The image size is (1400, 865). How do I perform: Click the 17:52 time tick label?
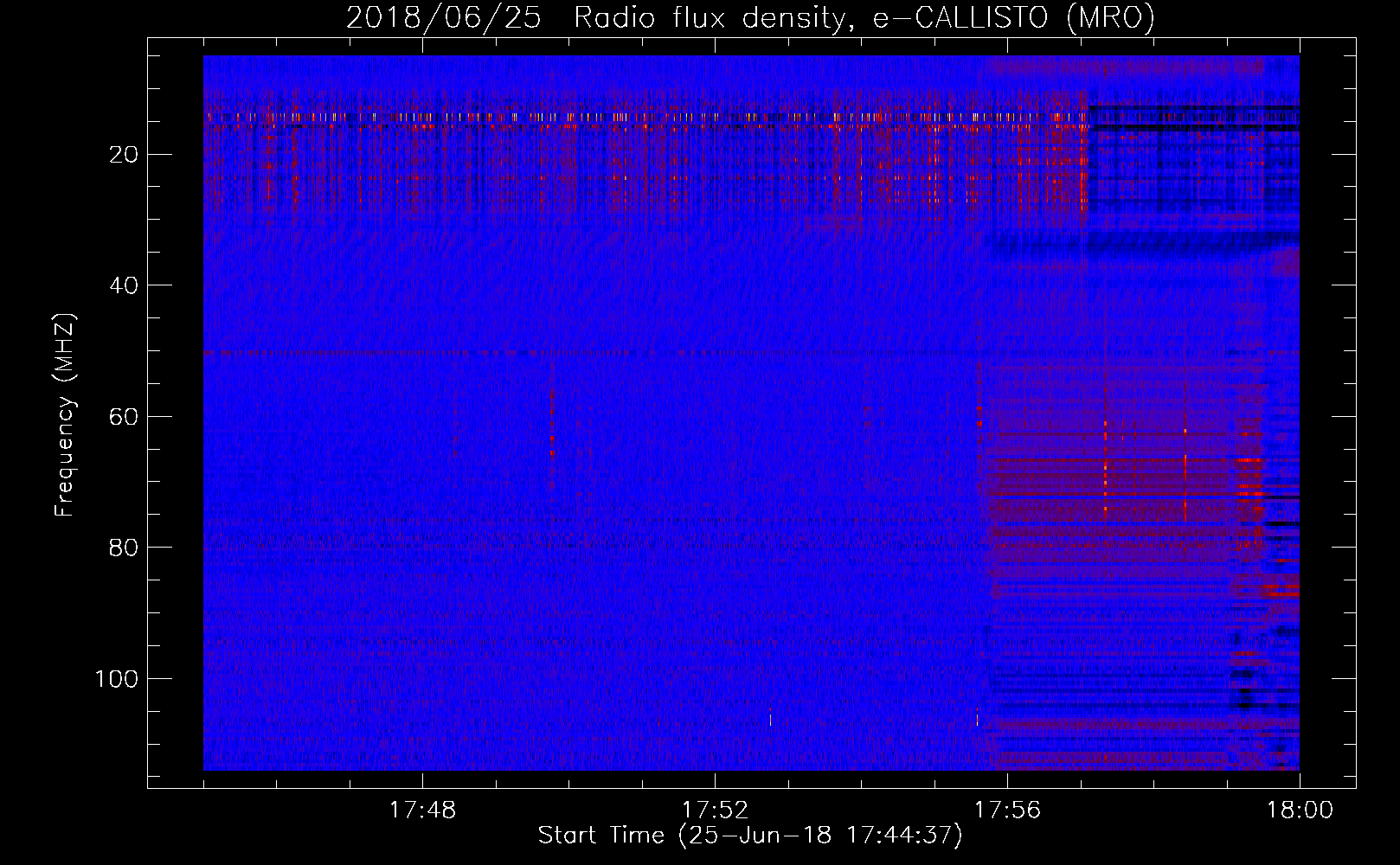[715, 811]
